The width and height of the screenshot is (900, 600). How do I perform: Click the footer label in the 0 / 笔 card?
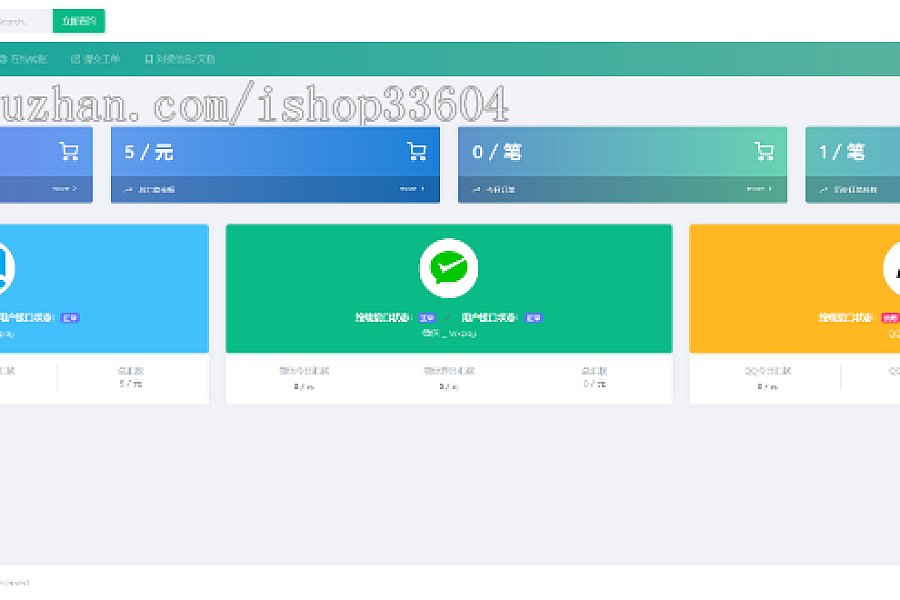(501, 189)
